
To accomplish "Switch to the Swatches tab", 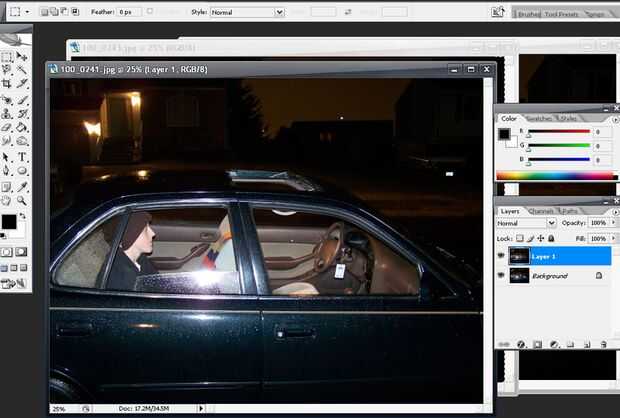I will click(539, 118).
